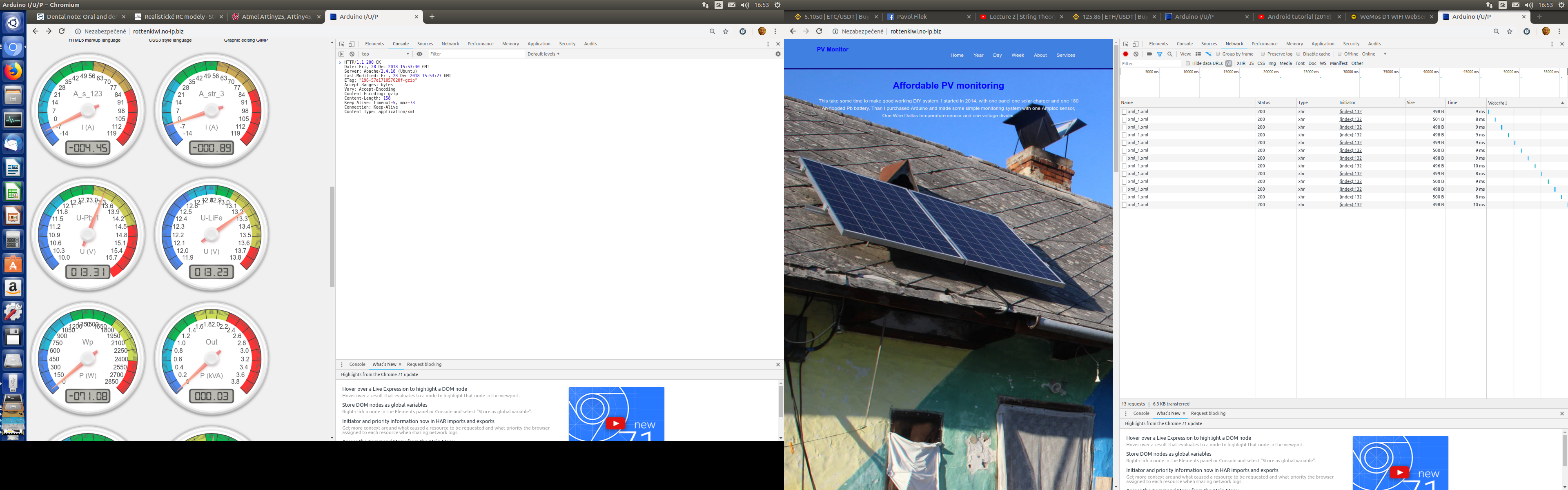
Task: Show the console sidebar icon
Action: (x=341, y=54)
